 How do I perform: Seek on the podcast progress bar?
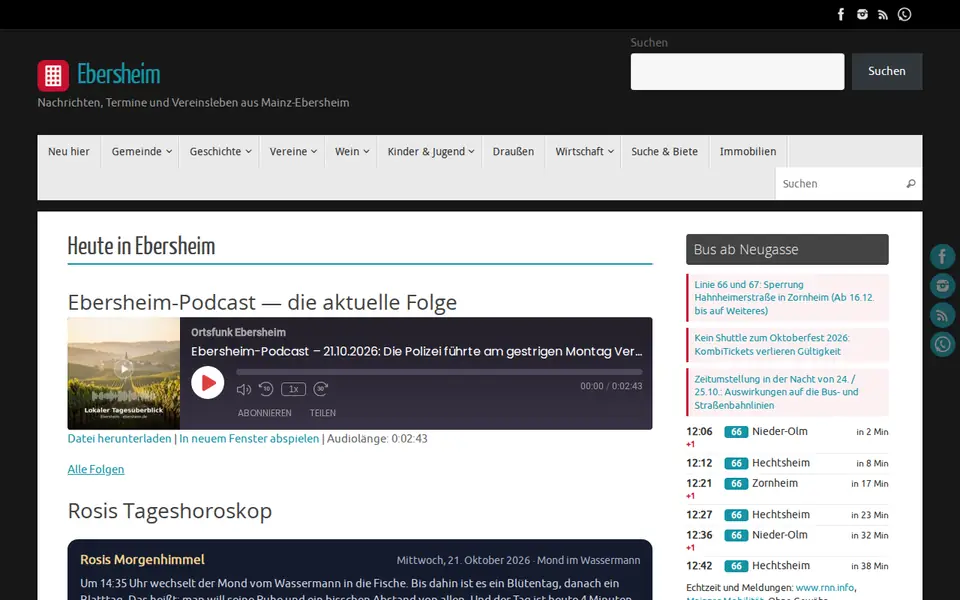439,372
